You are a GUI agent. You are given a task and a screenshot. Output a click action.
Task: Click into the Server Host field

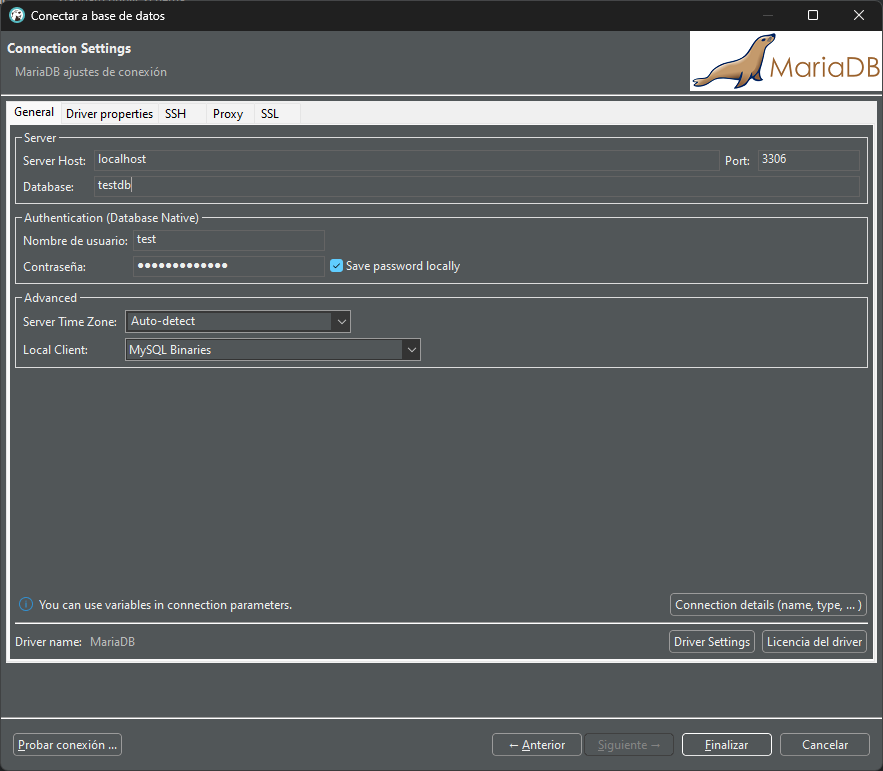point(405,160)
